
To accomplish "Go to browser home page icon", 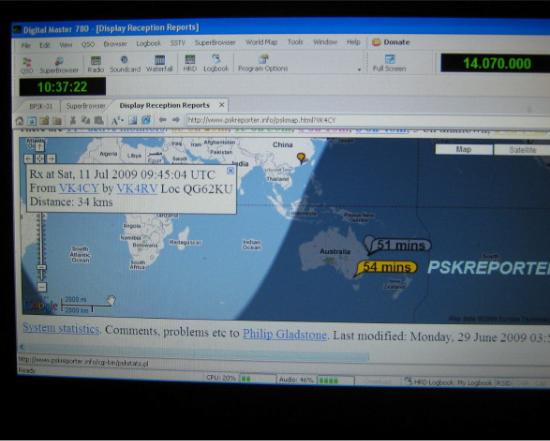I will 20,121.
